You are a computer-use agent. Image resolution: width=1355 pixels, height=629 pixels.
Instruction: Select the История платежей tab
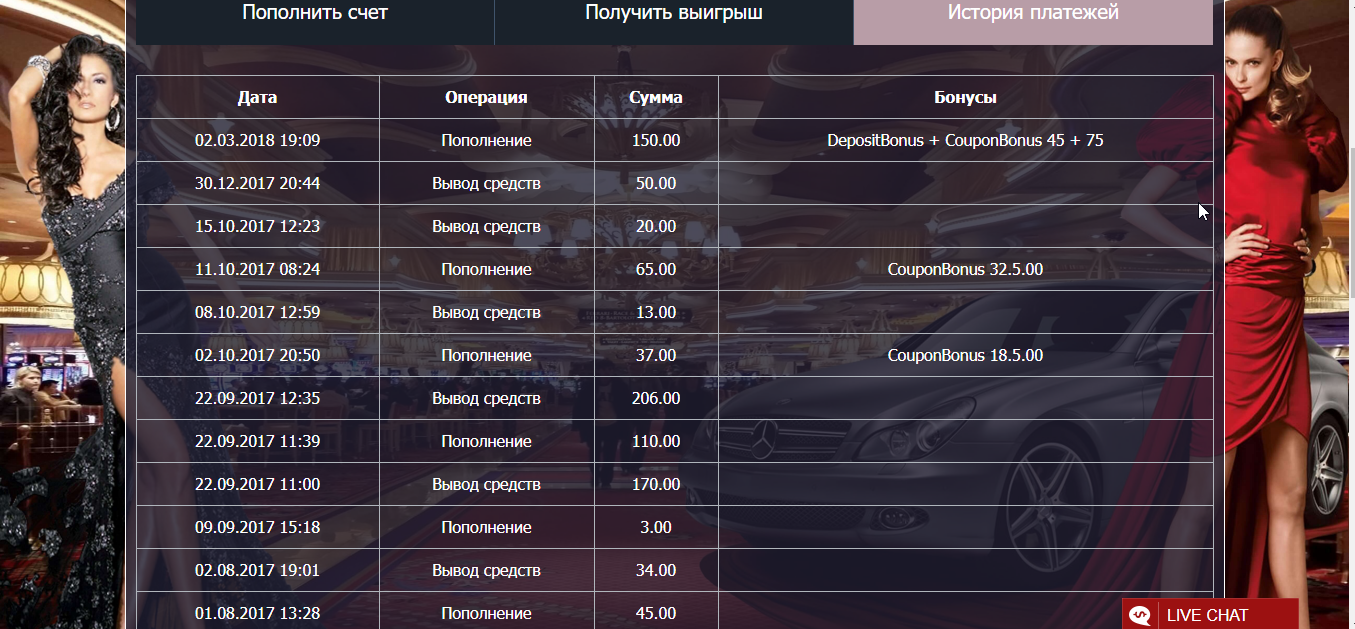pos(1032,13)
